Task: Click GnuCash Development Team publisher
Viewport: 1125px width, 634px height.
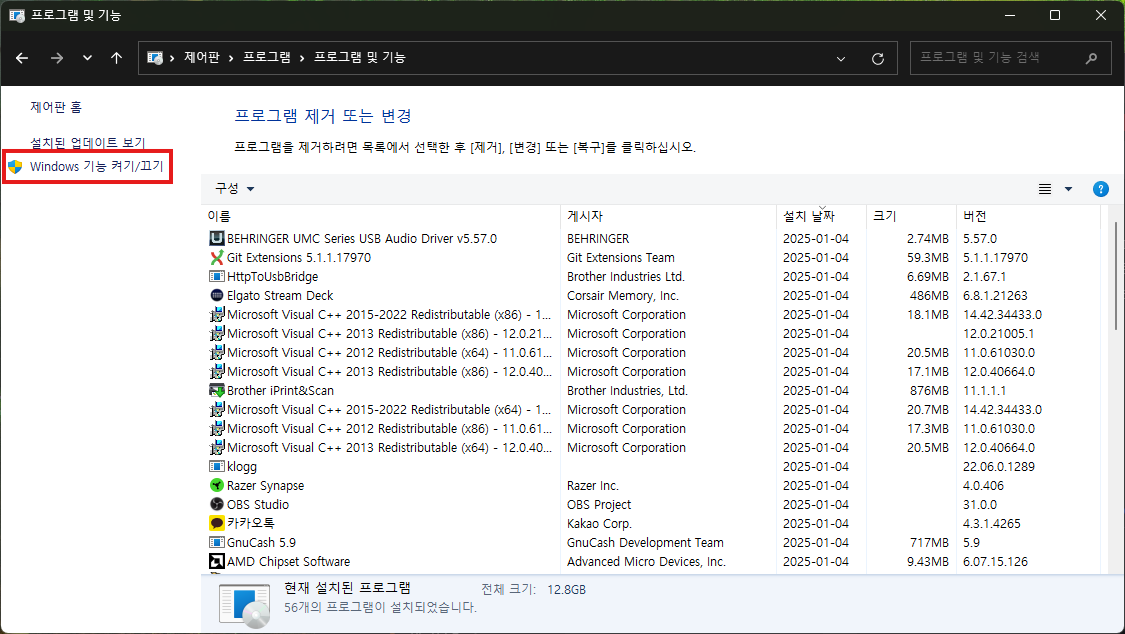Action: point(645,542)
